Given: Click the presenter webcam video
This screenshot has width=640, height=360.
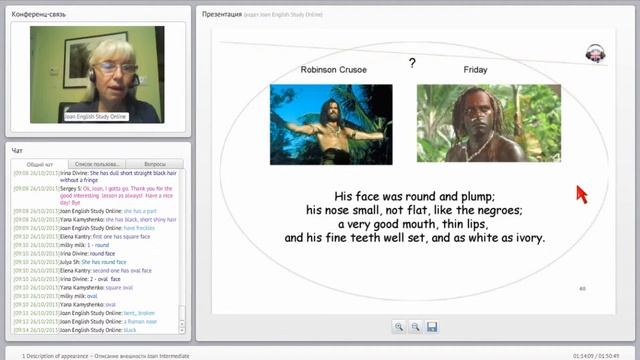Looking at the screenshot, I should pos(97,75).
